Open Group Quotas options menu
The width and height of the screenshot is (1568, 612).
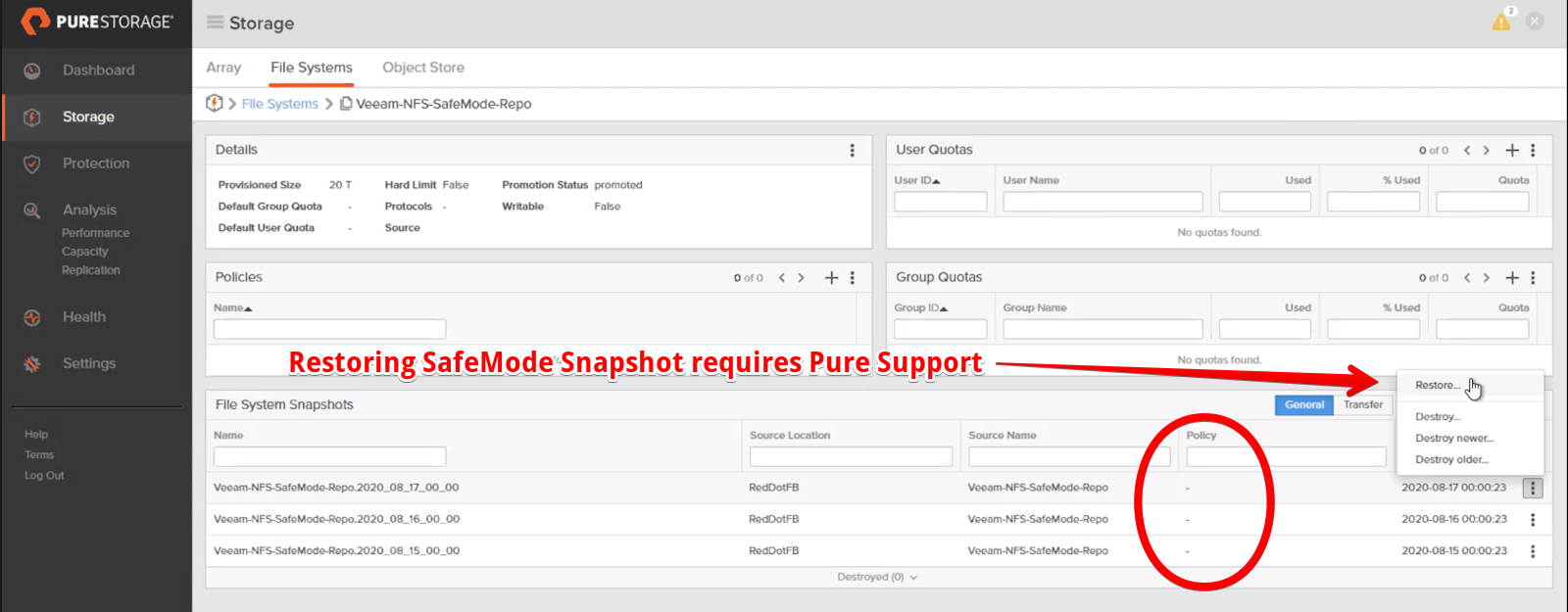coord(1533,278)
